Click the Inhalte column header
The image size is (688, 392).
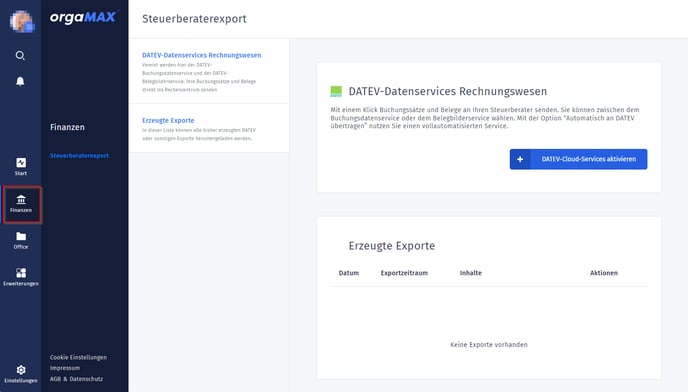point(471,273)
